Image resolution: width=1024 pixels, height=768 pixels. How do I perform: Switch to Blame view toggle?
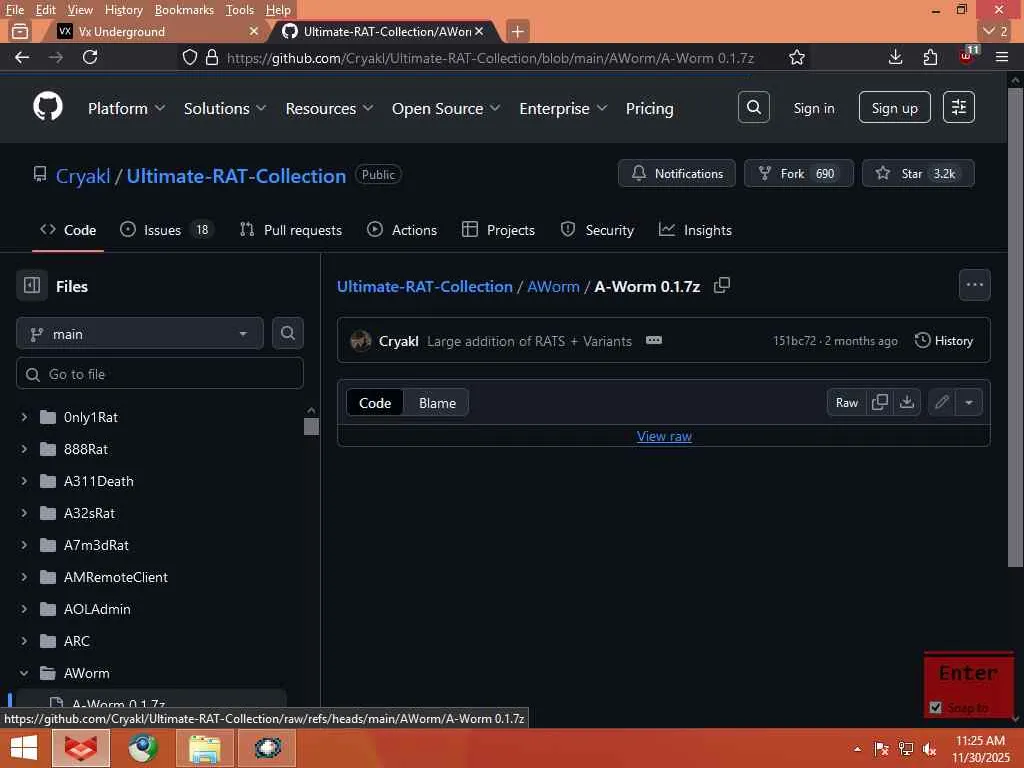pyautogui.click(x=437, y=403)
